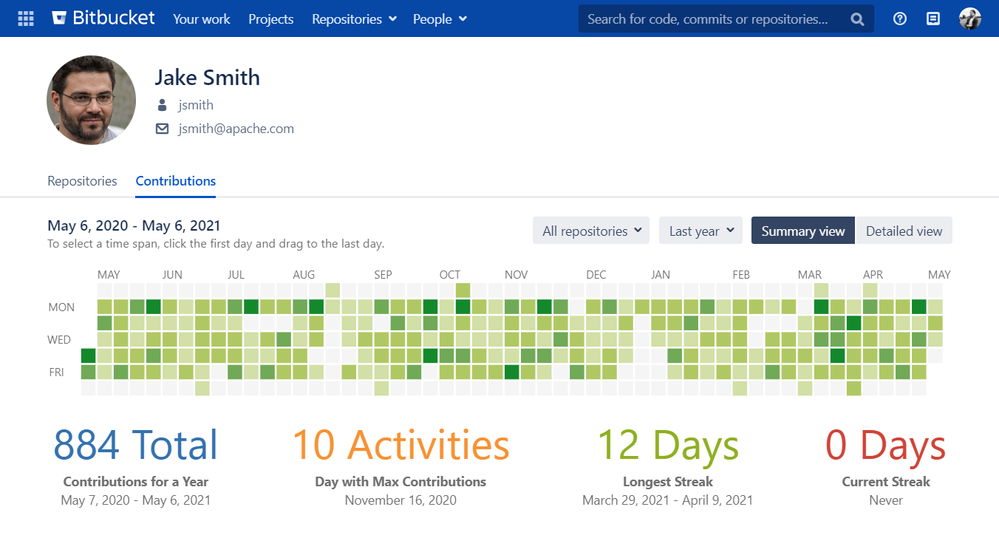Open the All repositories dropdown
The height and width of the screenshot is (541, 999).
591,231
